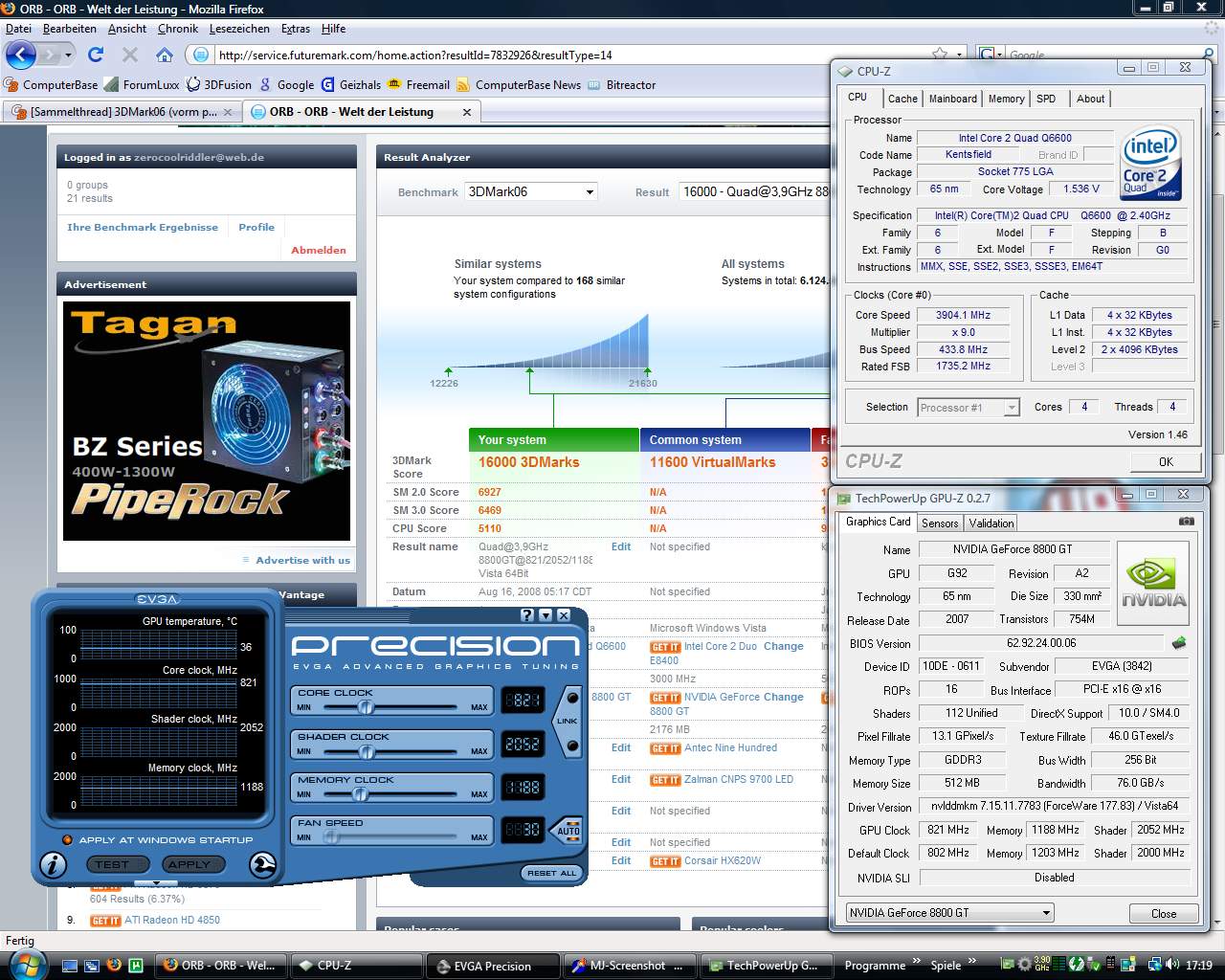Image resolution: width=1225 pixels, height=980 pixels.
Task: Toggle Auto fan speed in Precision
Action: point(568,830)
